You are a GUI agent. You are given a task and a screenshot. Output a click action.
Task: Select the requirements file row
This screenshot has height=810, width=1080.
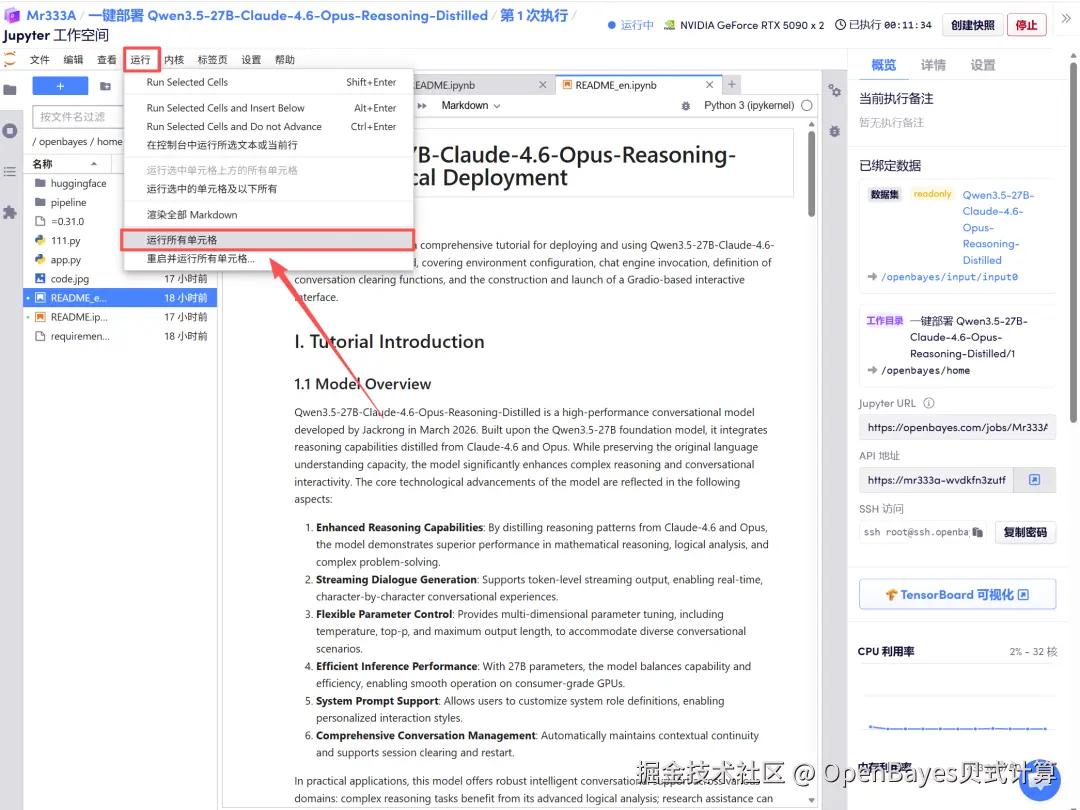121,336
